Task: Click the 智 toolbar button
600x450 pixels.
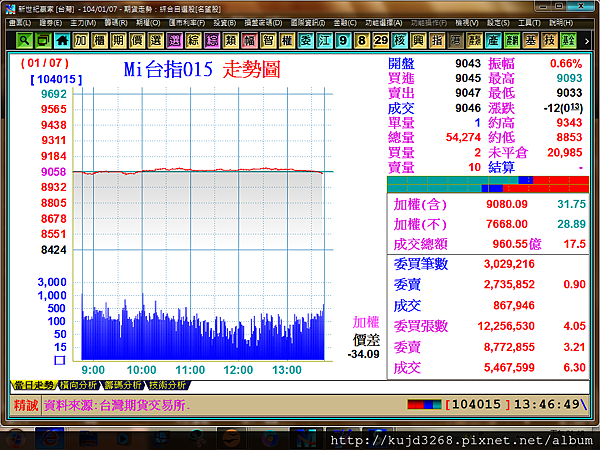Action: pos(268,40)
